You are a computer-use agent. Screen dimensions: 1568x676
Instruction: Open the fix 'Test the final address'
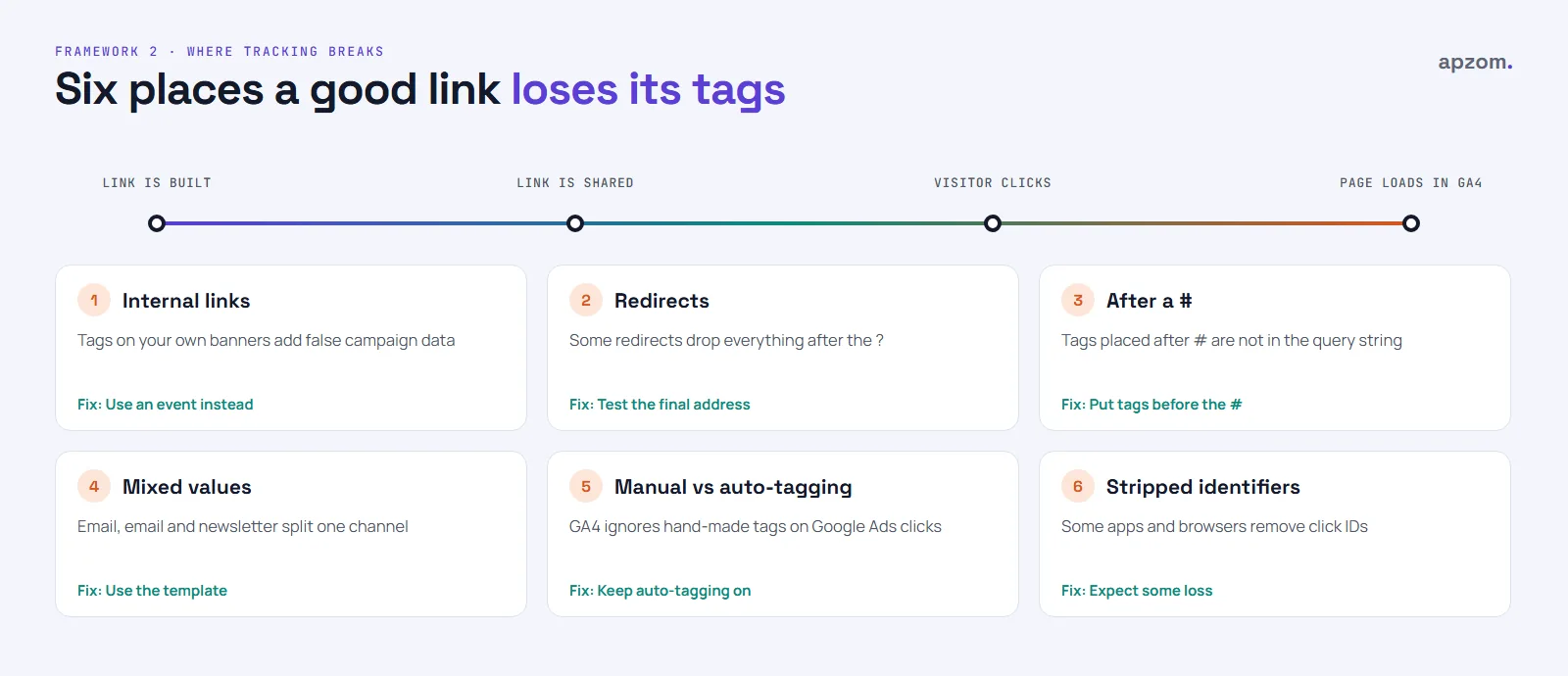click(x=660, y=405)
